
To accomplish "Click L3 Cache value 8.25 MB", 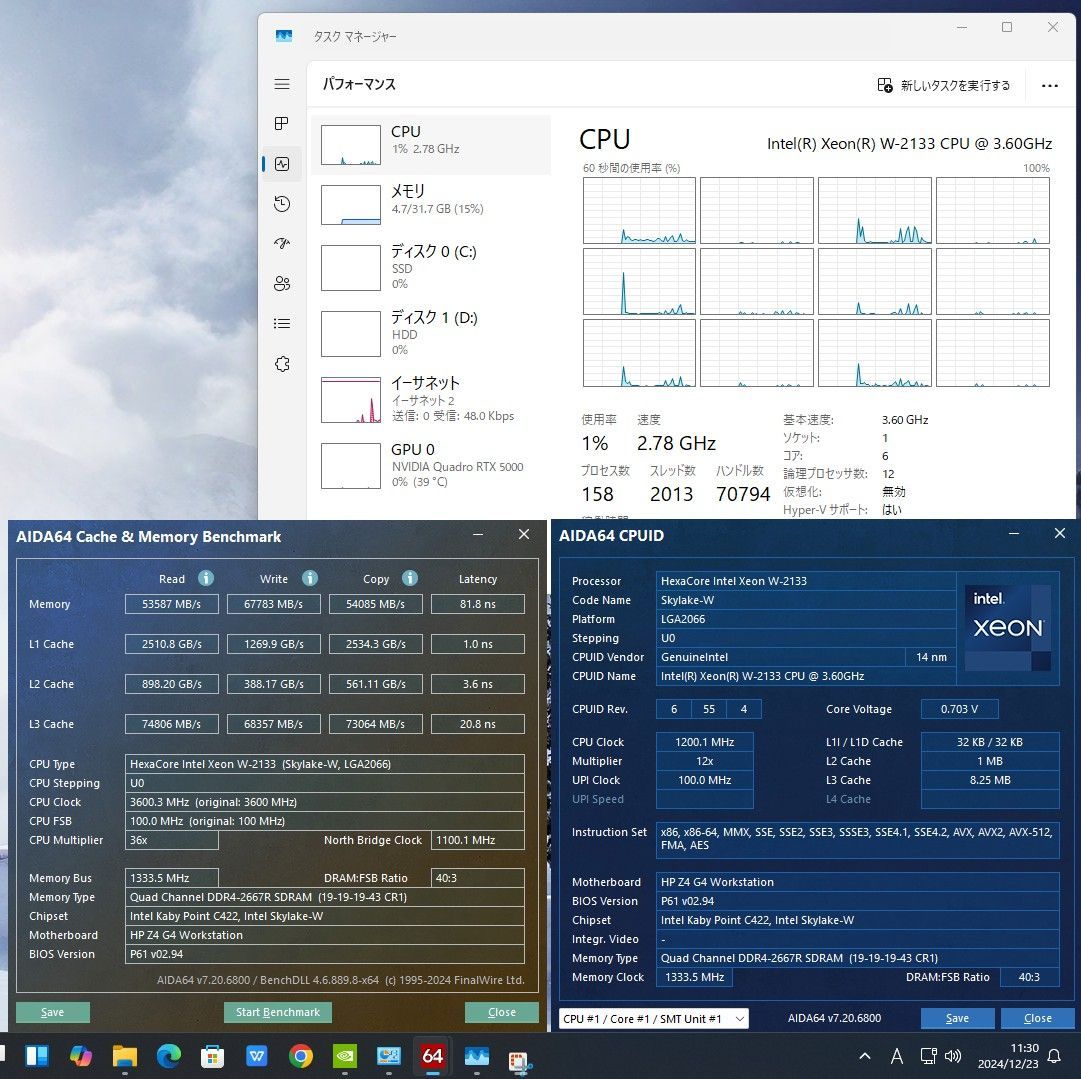I will click(990, 780).
